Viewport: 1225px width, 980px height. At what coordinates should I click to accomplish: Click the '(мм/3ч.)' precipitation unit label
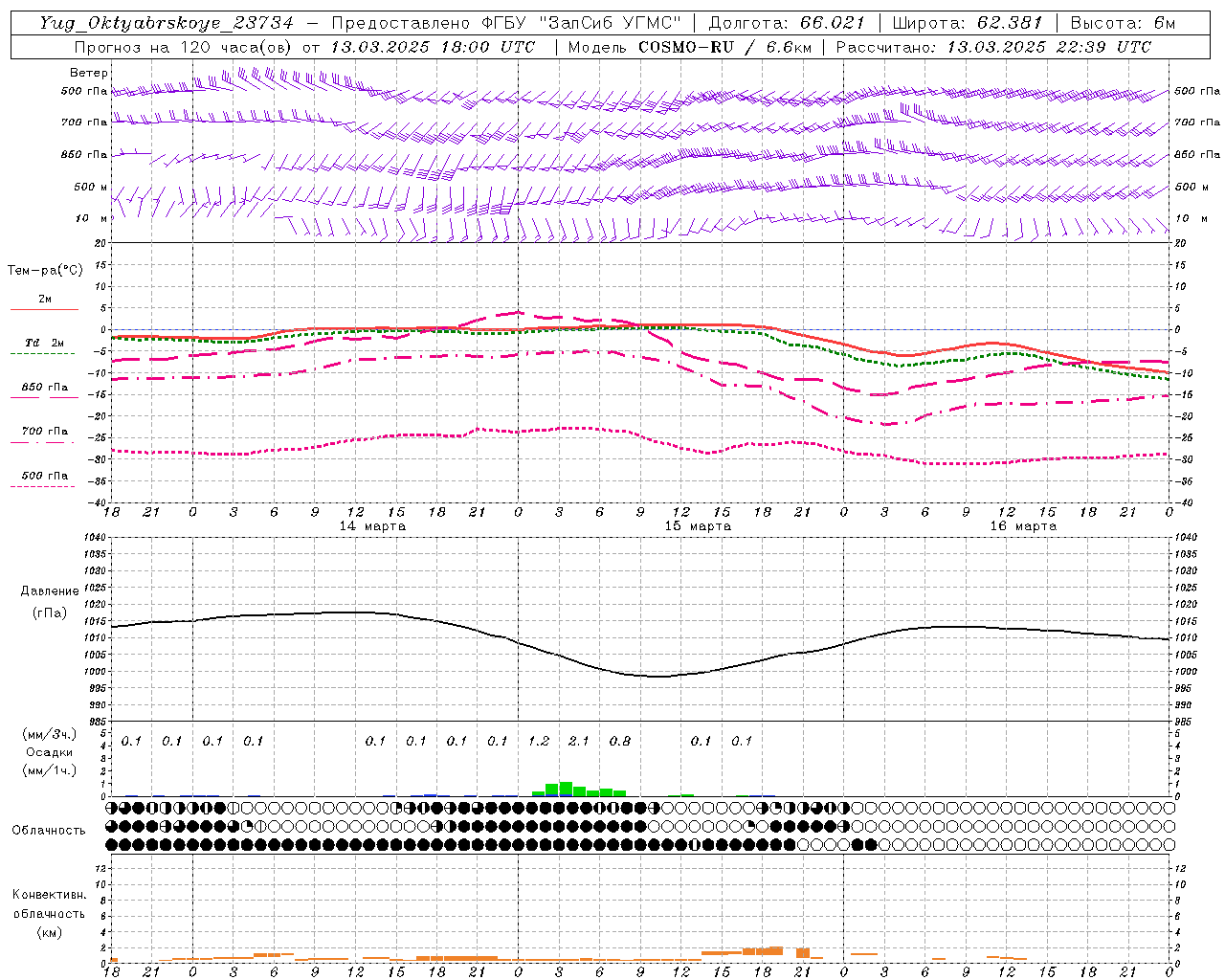coord(50,734)
